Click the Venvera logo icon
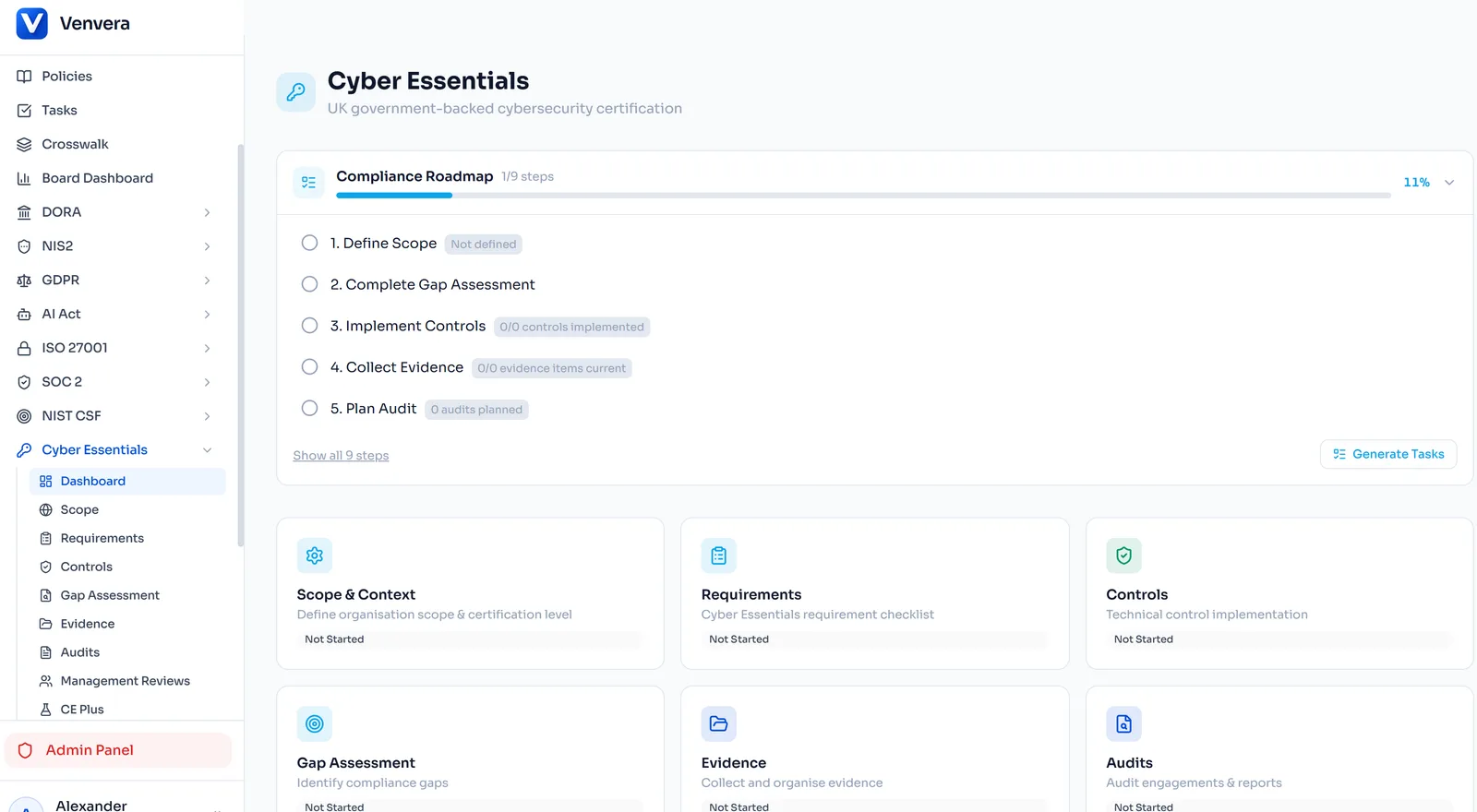Image resolution: width=1477 pixels, height=812 pixels. coord(32,23)
